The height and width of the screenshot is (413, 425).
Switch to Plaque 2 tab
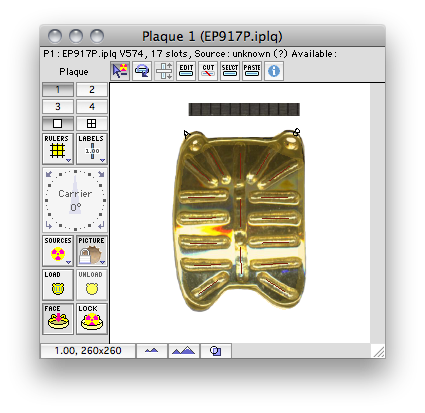tap(92, 90)
